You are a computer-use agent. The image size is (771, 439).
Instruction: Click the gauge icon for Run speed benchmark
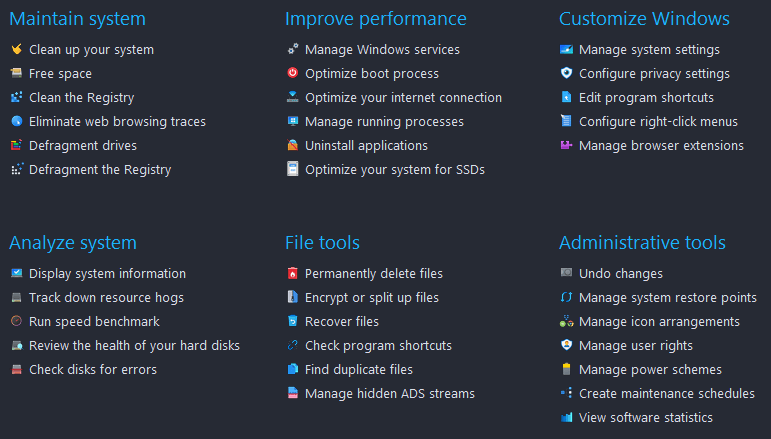point(17,321)
